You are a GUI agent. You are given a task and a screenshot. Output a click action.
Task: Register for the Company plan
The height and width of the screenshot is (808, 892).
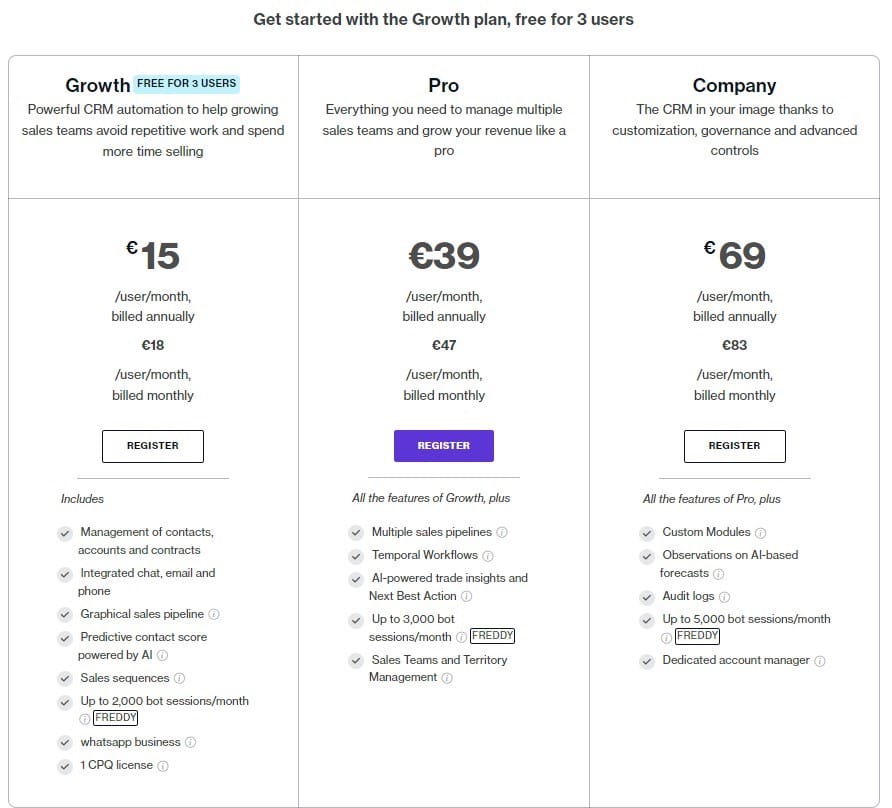tap(734, 446)
